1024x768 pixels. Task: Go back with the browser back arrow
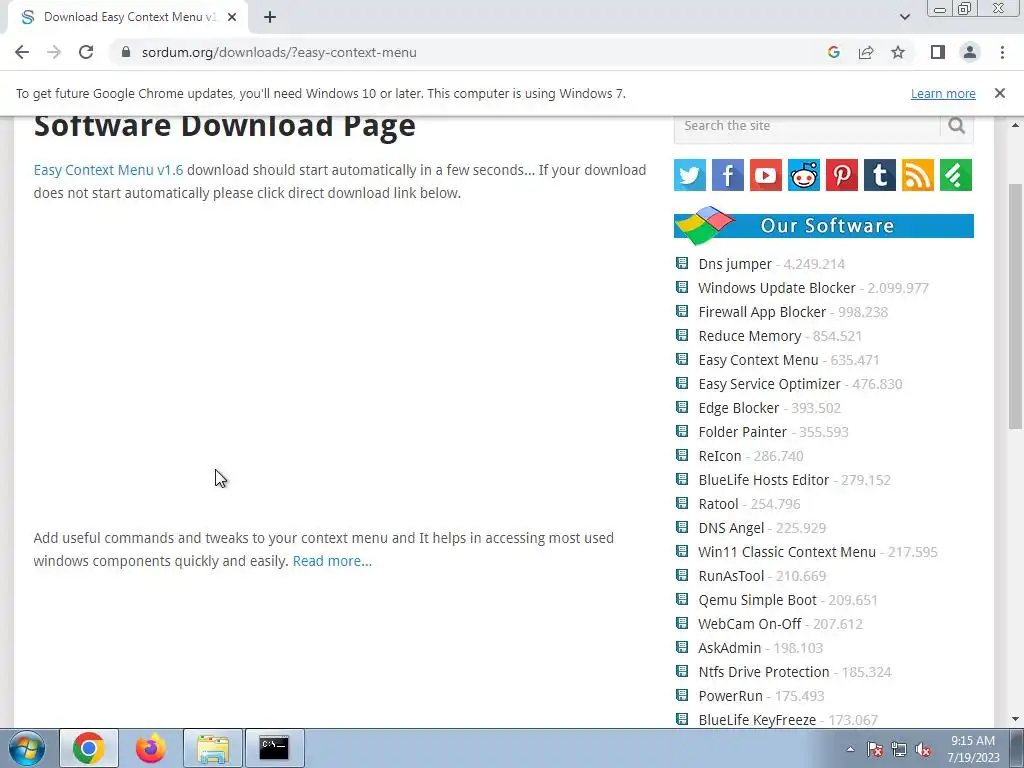point(22,52)
